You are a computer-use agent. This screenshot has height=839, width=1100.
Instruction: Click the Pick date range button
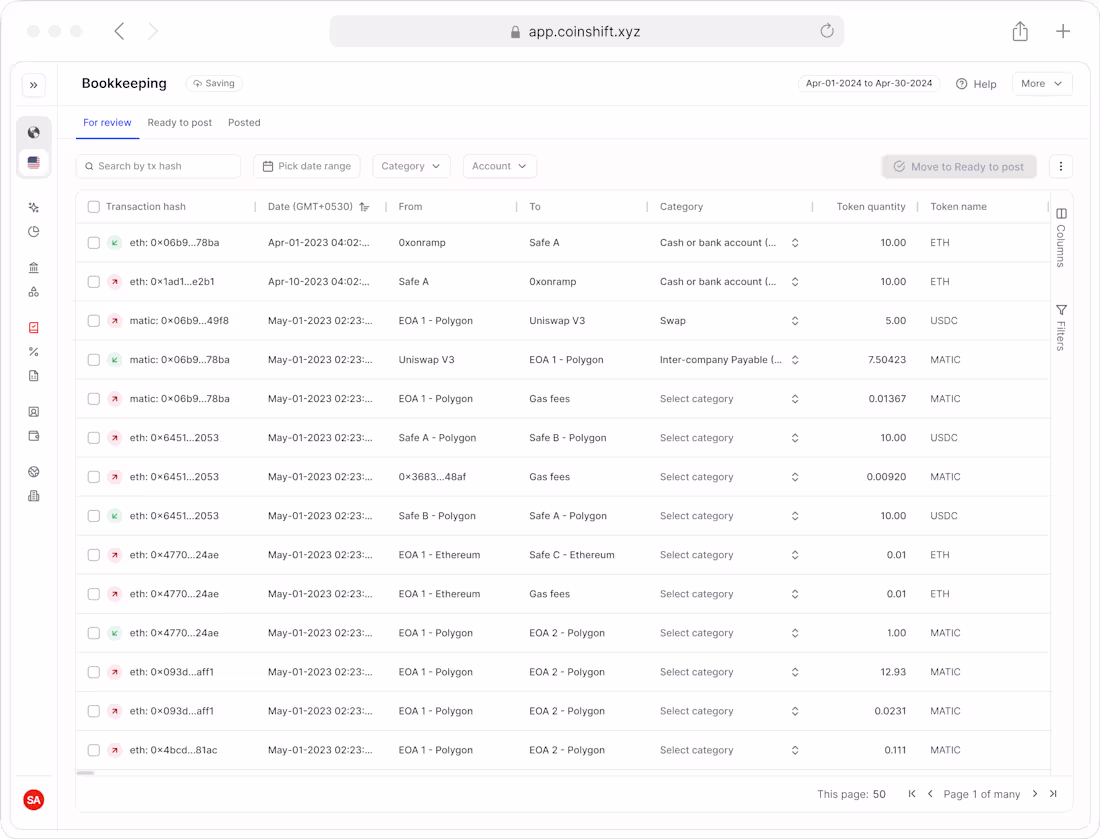(307, 166)
